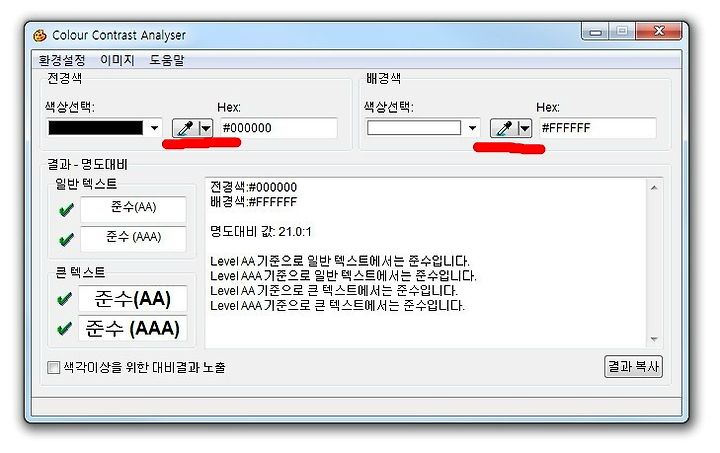
Task: Open the background eyedropper dropdown arrow
Action: tap(524, 128)
